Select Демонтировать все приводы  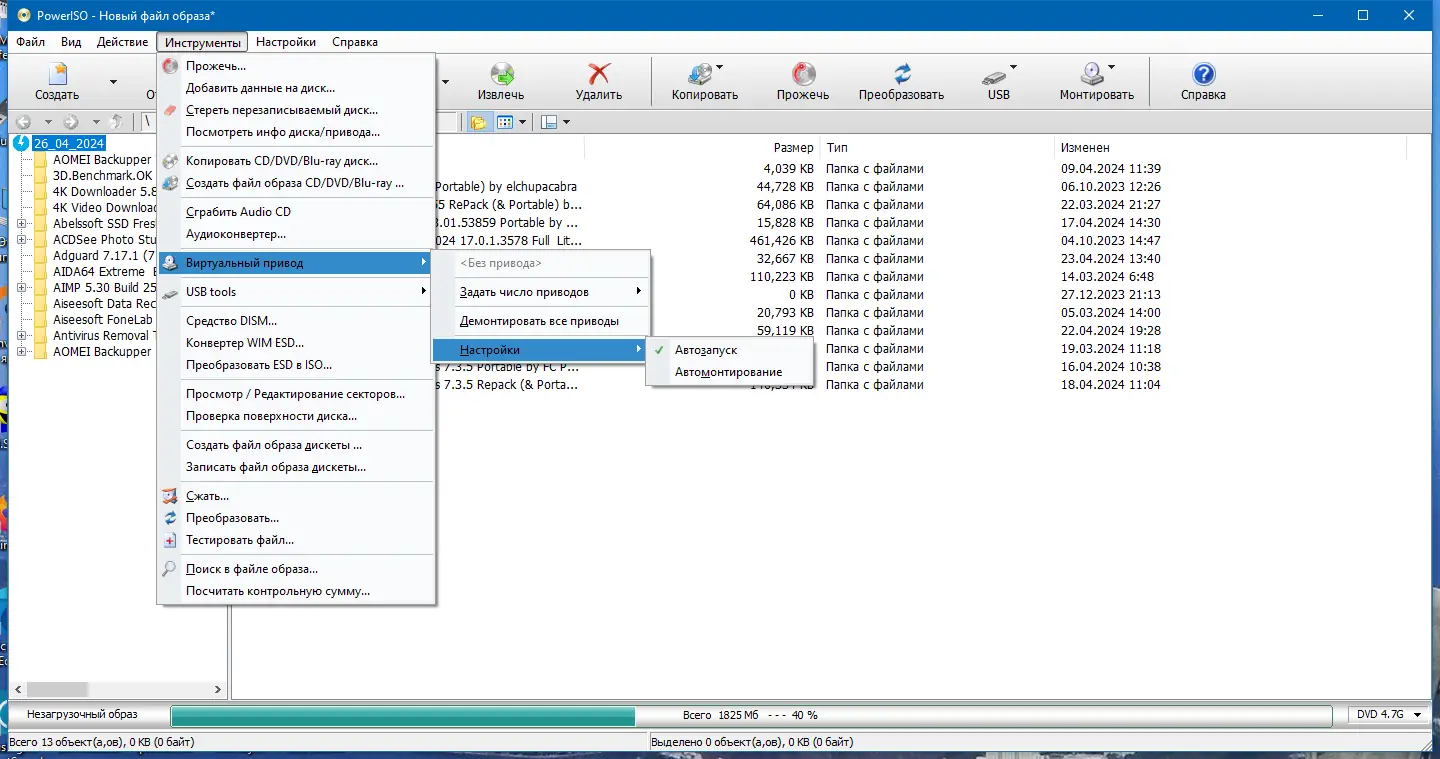tap(540, 321)
